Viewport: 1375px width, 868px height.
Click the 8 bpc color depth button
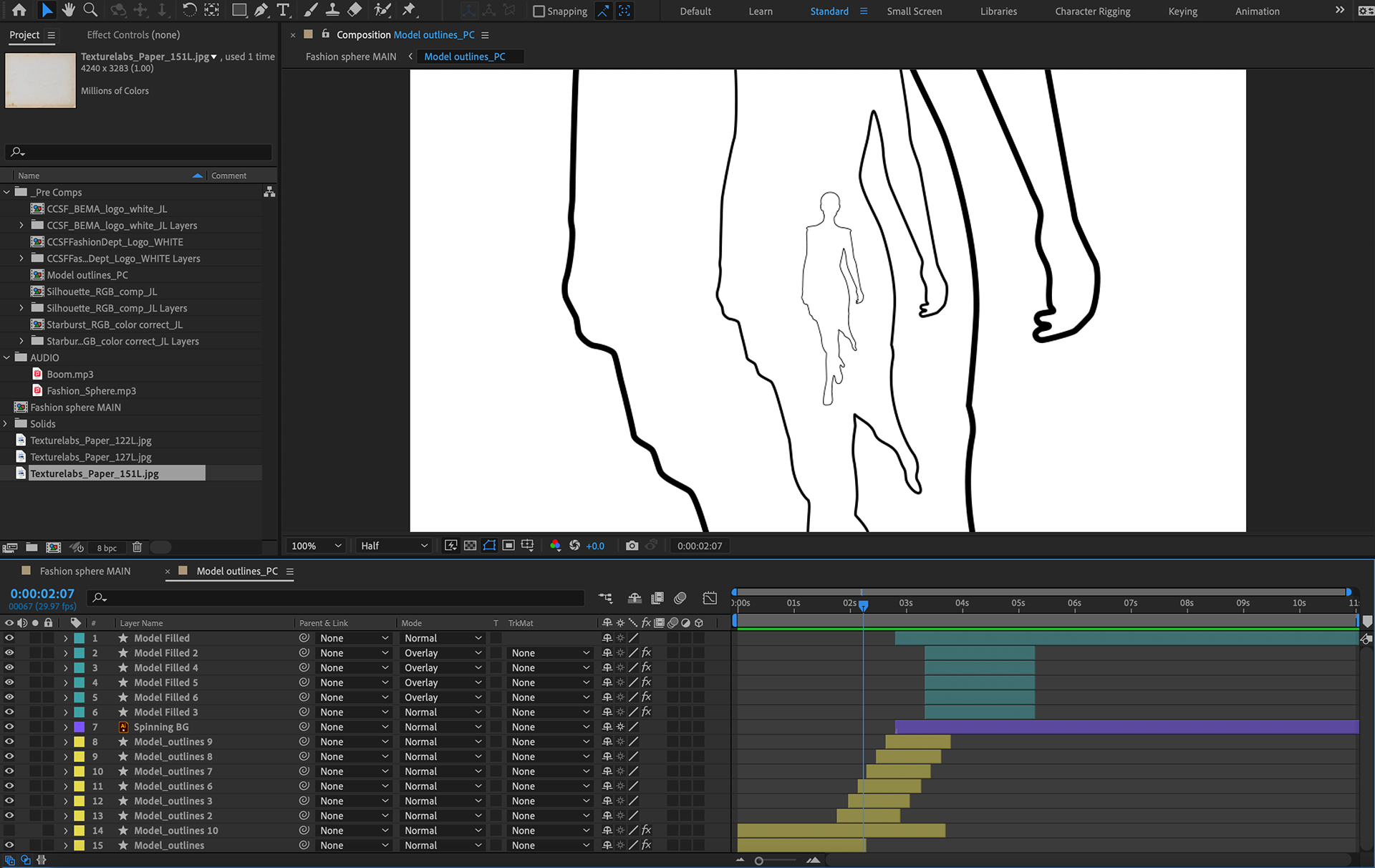tap(107, 549)
